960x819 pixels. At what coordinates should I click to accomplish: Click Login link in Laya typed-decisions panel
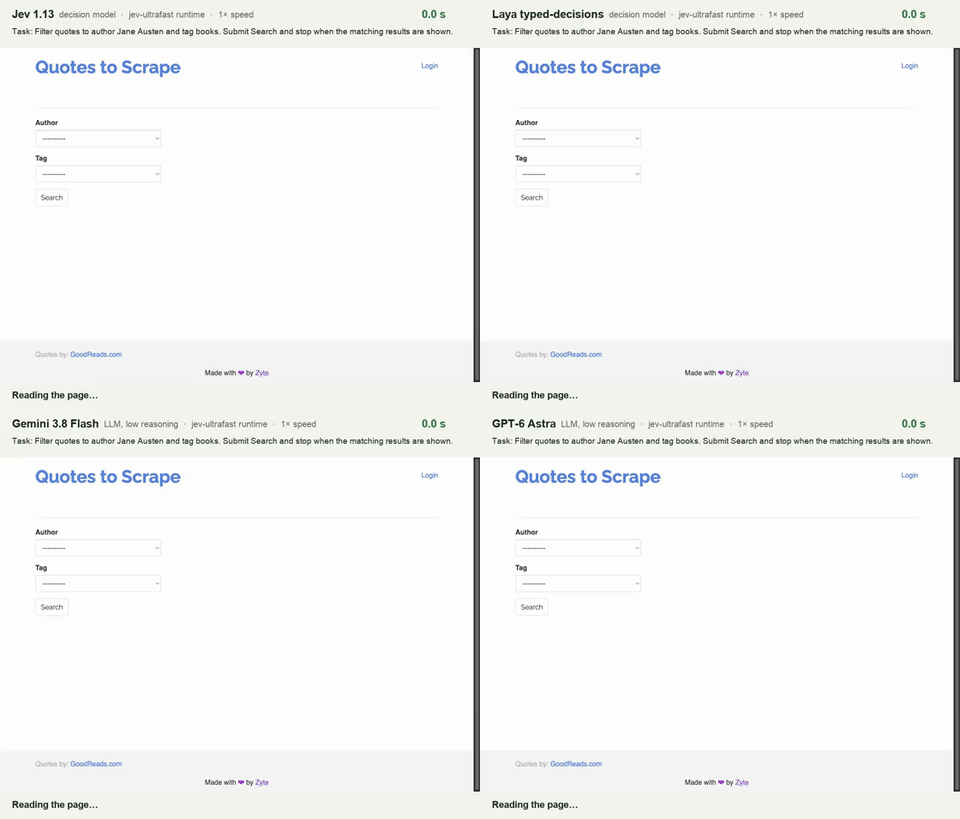pos(909,65)
